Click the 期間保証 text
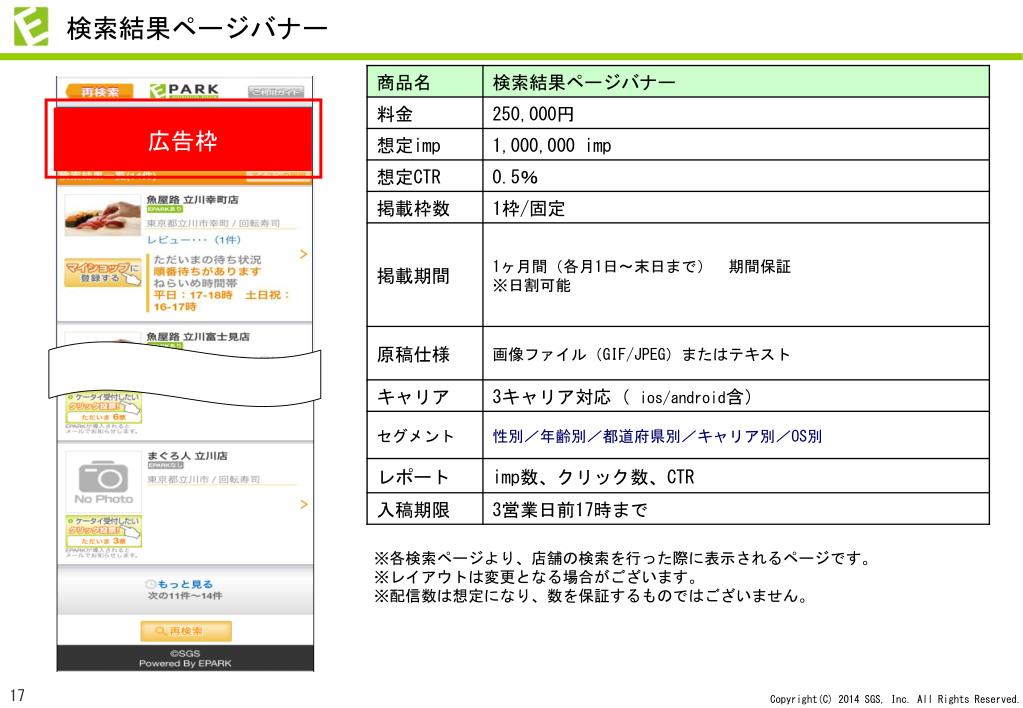This screenshot has width=1023, height=708. pyautogui.click(x=759, y=266)
